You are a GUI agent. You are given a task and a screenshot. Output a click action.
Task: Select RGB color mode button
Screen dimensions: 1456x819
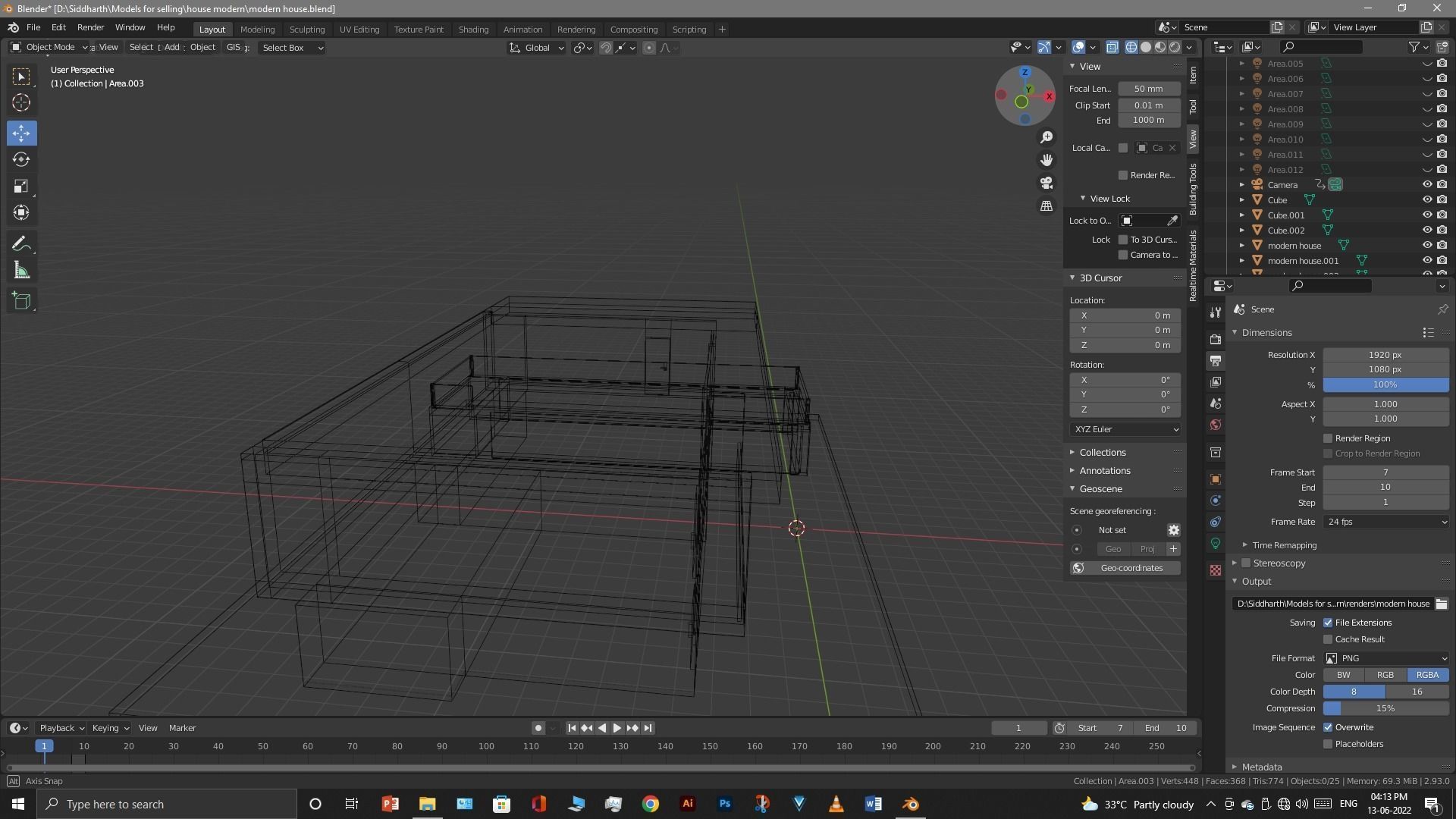tap(1385, 675)
